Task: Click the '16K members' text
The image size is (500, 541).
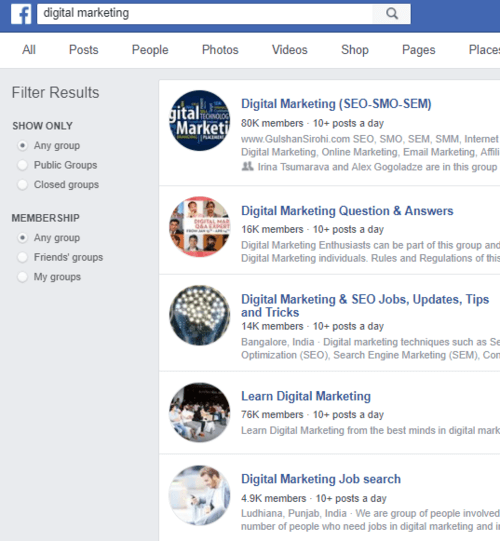Action: coord(272,229)
